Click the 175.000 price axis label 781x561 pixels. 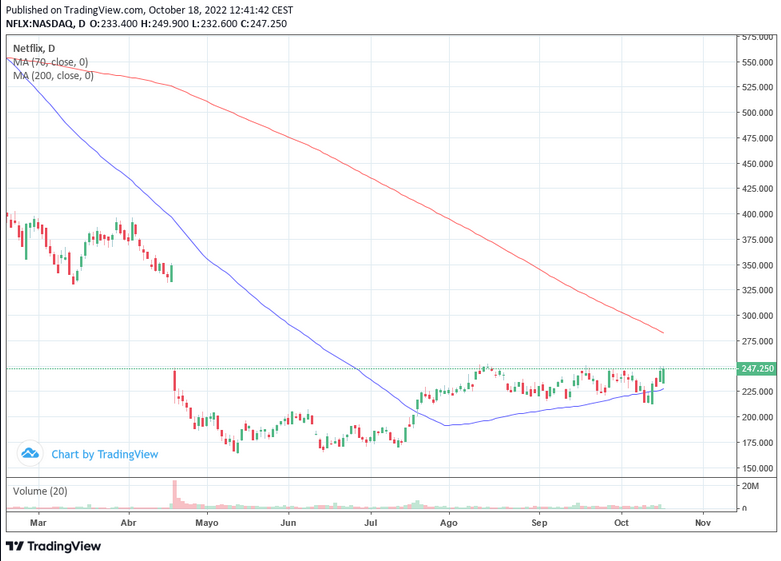coord(757,443)
